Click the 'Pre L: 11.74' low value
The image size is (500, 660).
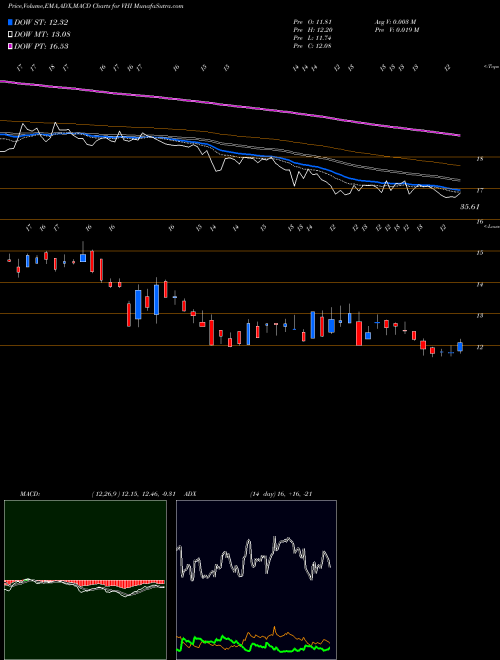pos(313,38)
